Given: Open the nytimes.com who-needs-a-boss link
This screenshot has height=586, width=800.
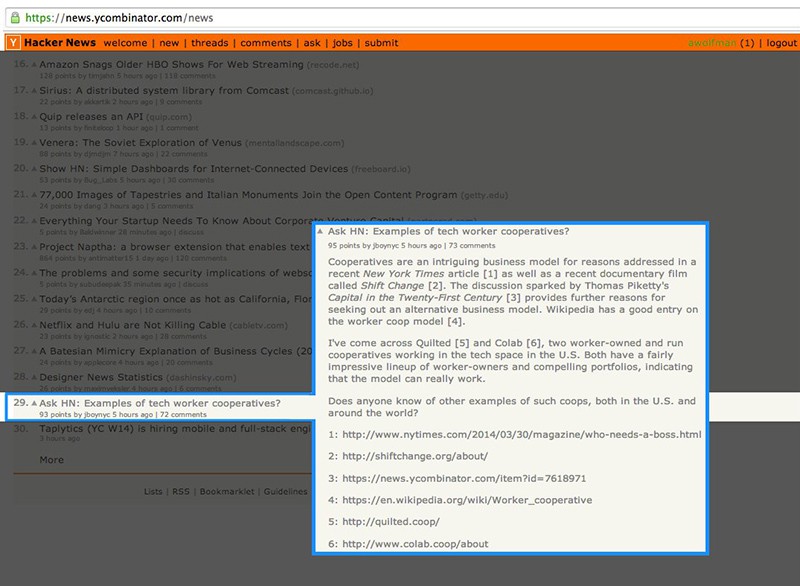Looking at the screenshot, I should coord(521,435).
